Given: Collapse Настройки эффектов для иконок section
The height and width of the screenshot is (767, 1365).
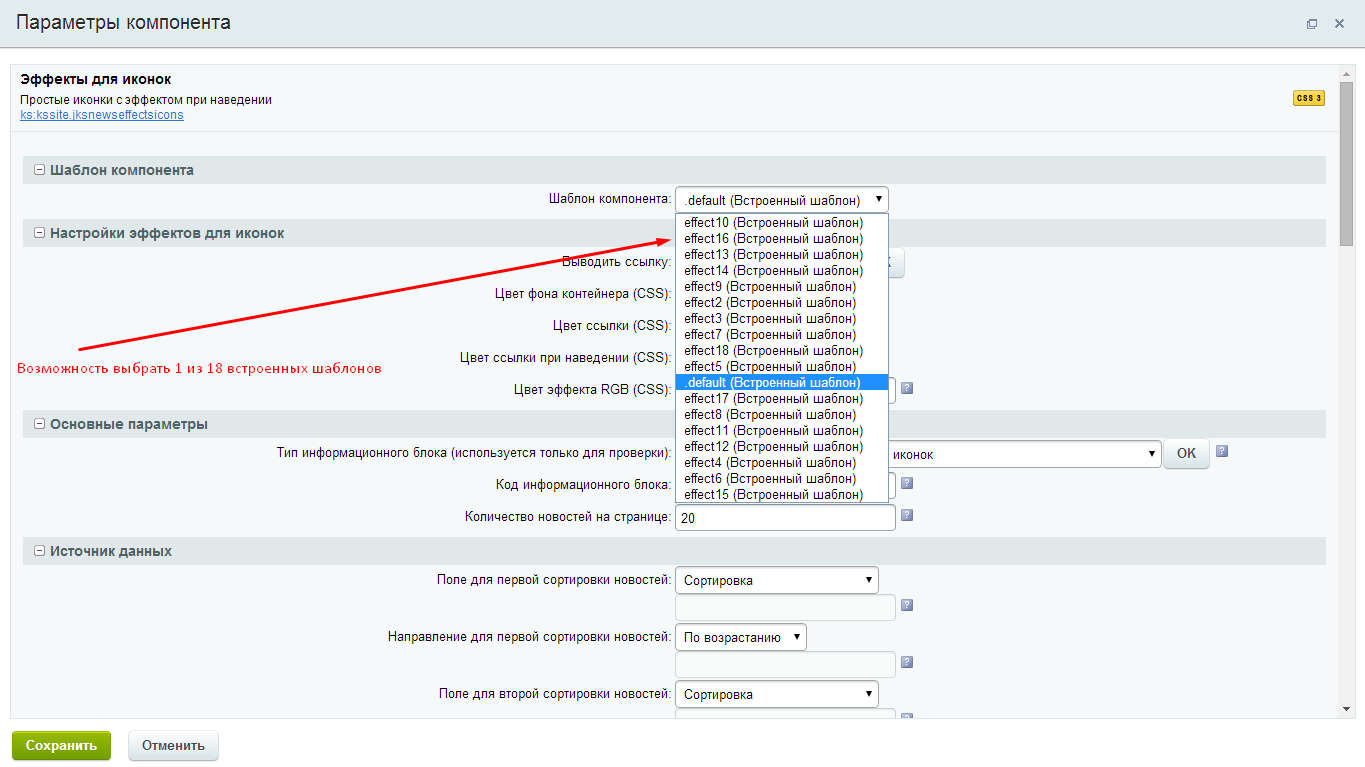Looking at the screenshot, I should click(x=40, y=233).
